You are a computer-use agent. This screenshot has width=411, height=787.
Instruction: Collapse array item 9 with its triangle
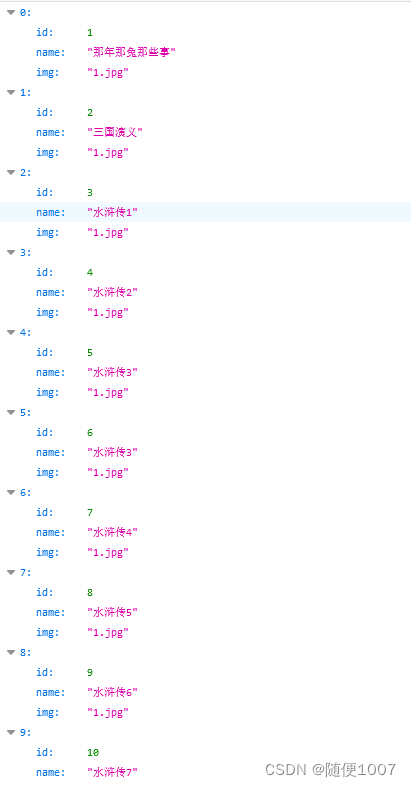(x=11, y=733)
